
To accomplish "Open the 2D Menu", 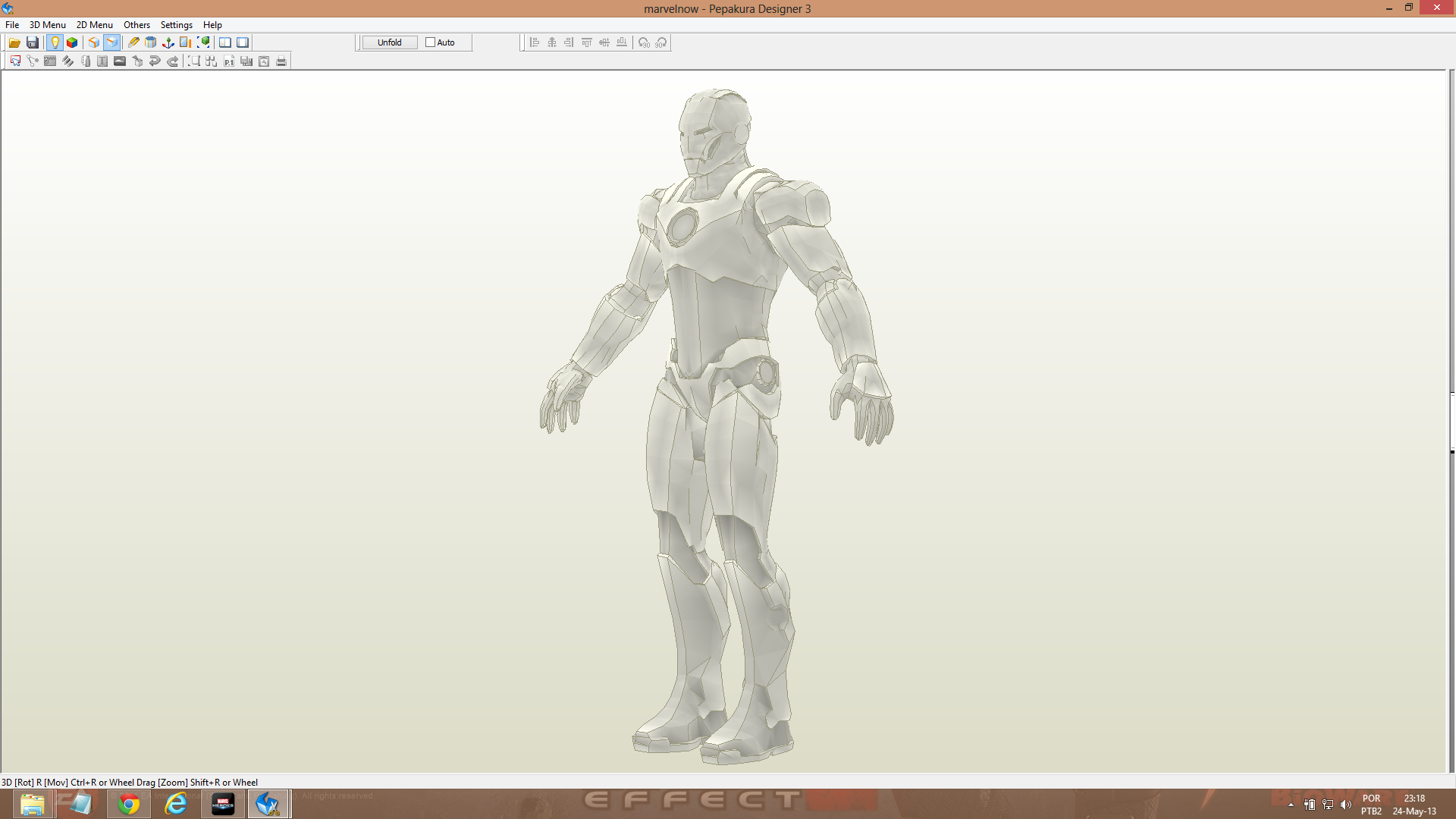I will pos(95,25).
